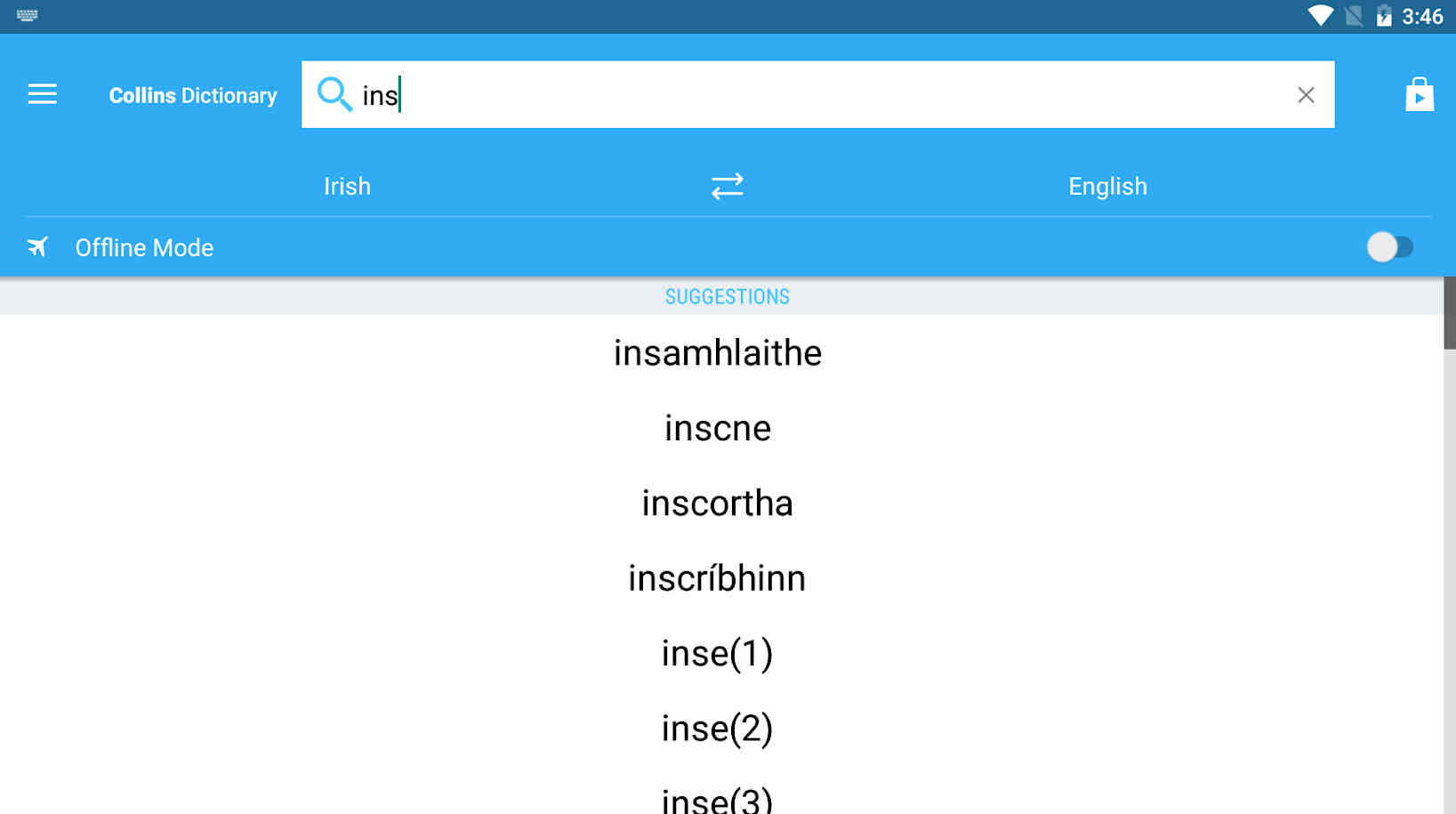This screenshot has height=814, width=1456.
Task: Clear the search text with X
Action: [x=1306, y=95]
